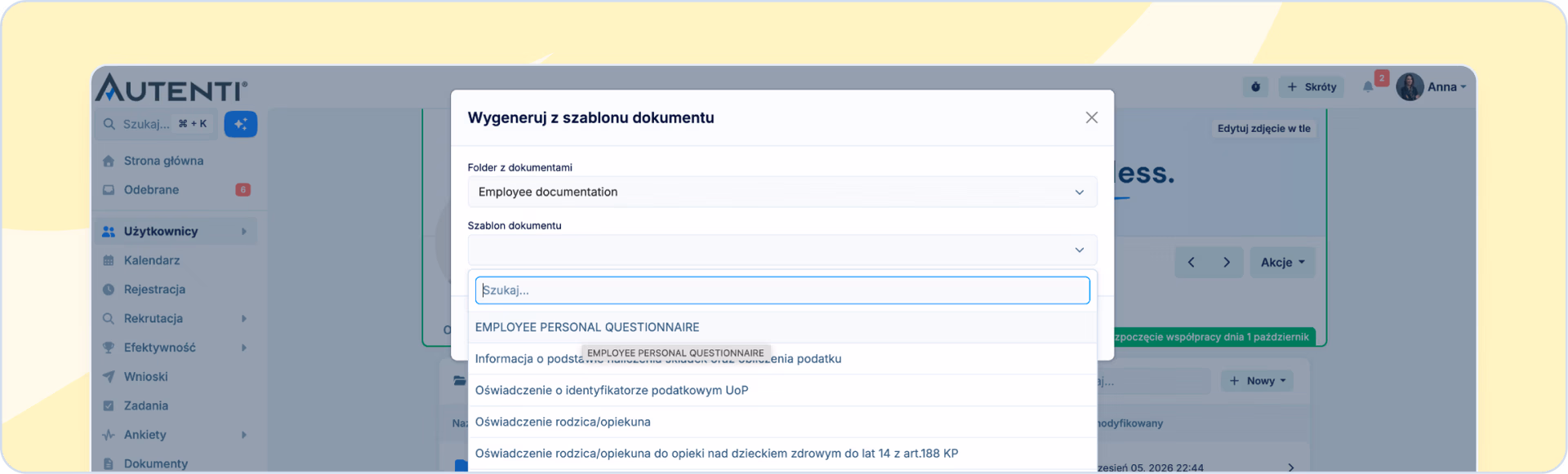Click the trophy icon beside Efektywność
The image size is (1568, 474).
tap(109, 348)
